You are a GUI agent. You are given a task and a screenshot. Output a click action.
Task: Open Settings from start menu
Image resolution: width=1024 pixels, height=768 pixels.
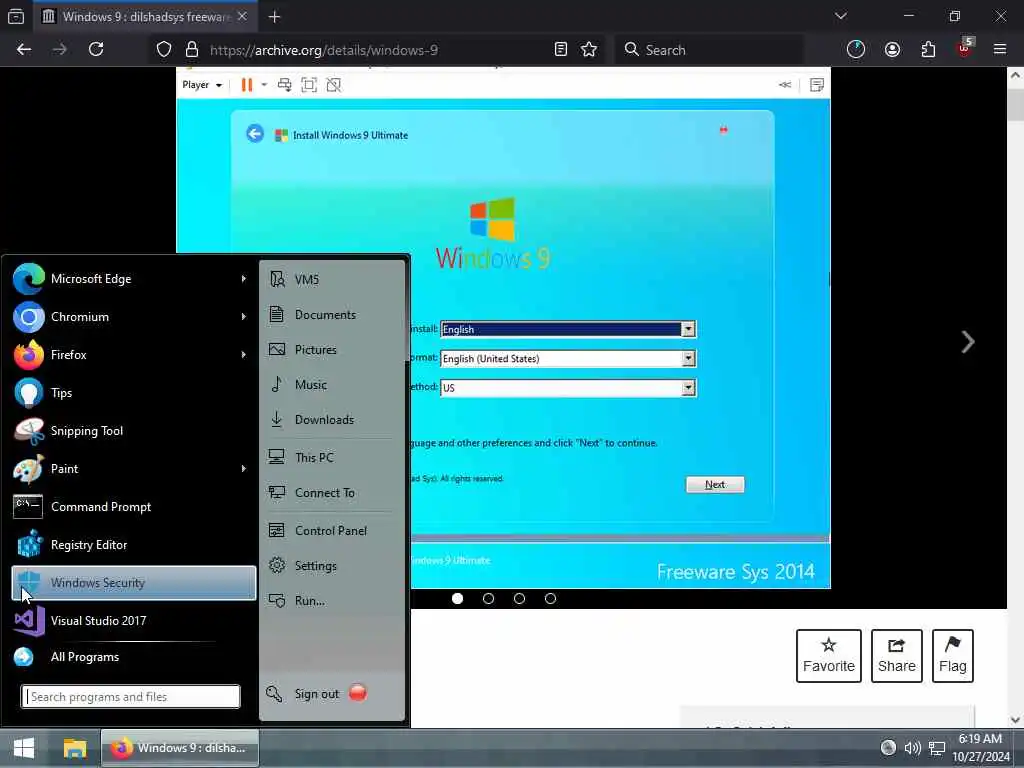[332, 566]
